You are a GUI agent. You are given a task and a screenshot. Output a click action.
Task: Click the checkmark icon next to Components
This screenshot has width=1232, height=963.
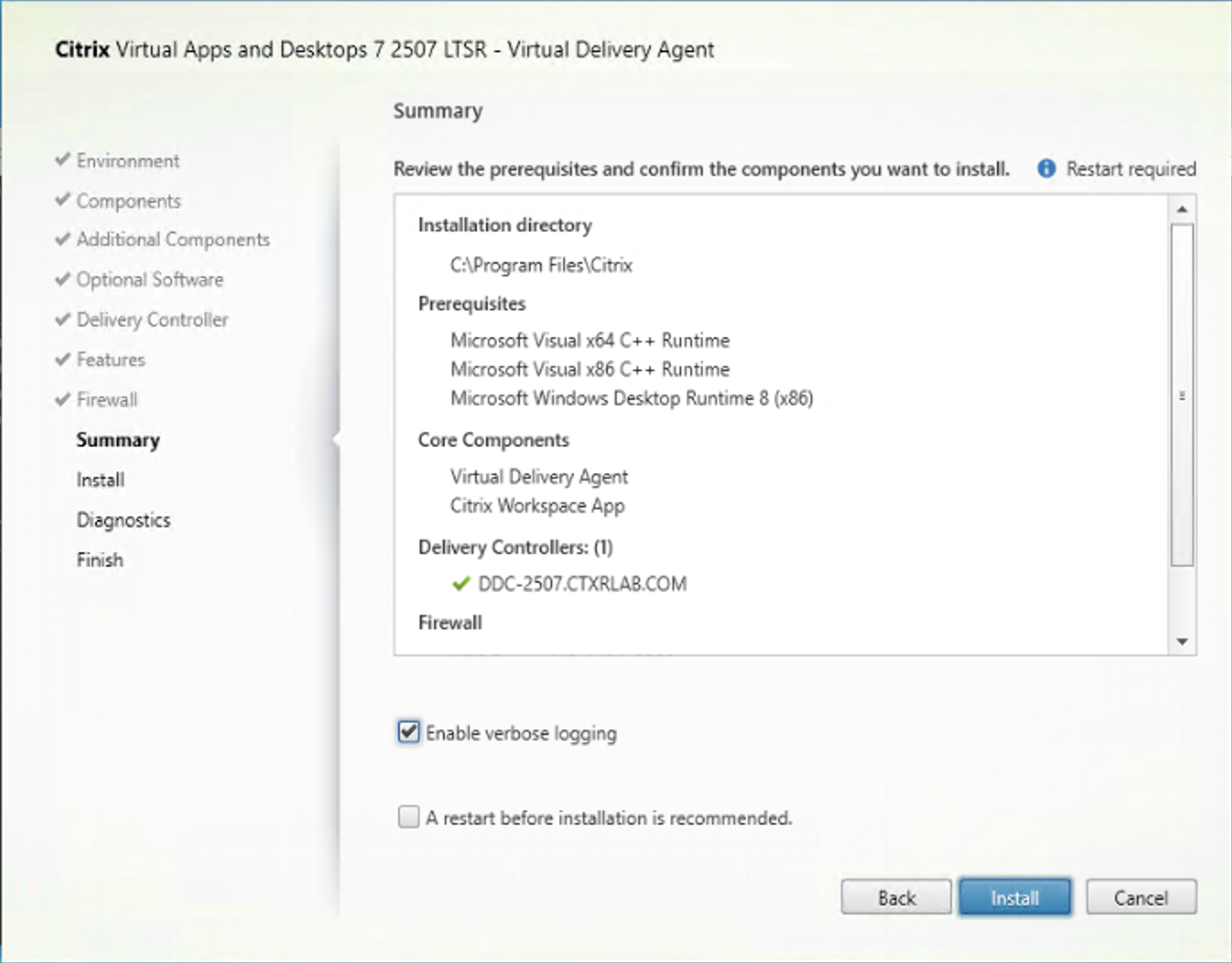[61, 200]
